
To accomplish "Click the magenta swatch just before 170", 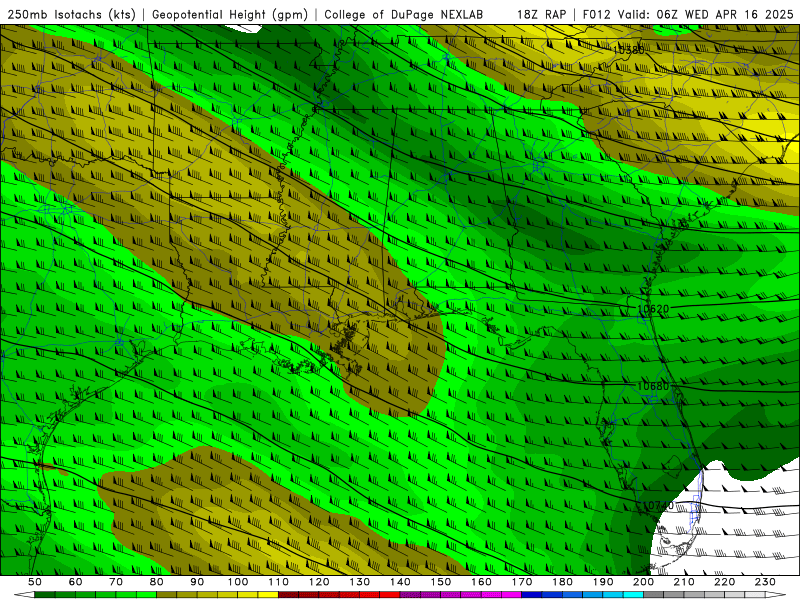I will [x=511, y=595].
